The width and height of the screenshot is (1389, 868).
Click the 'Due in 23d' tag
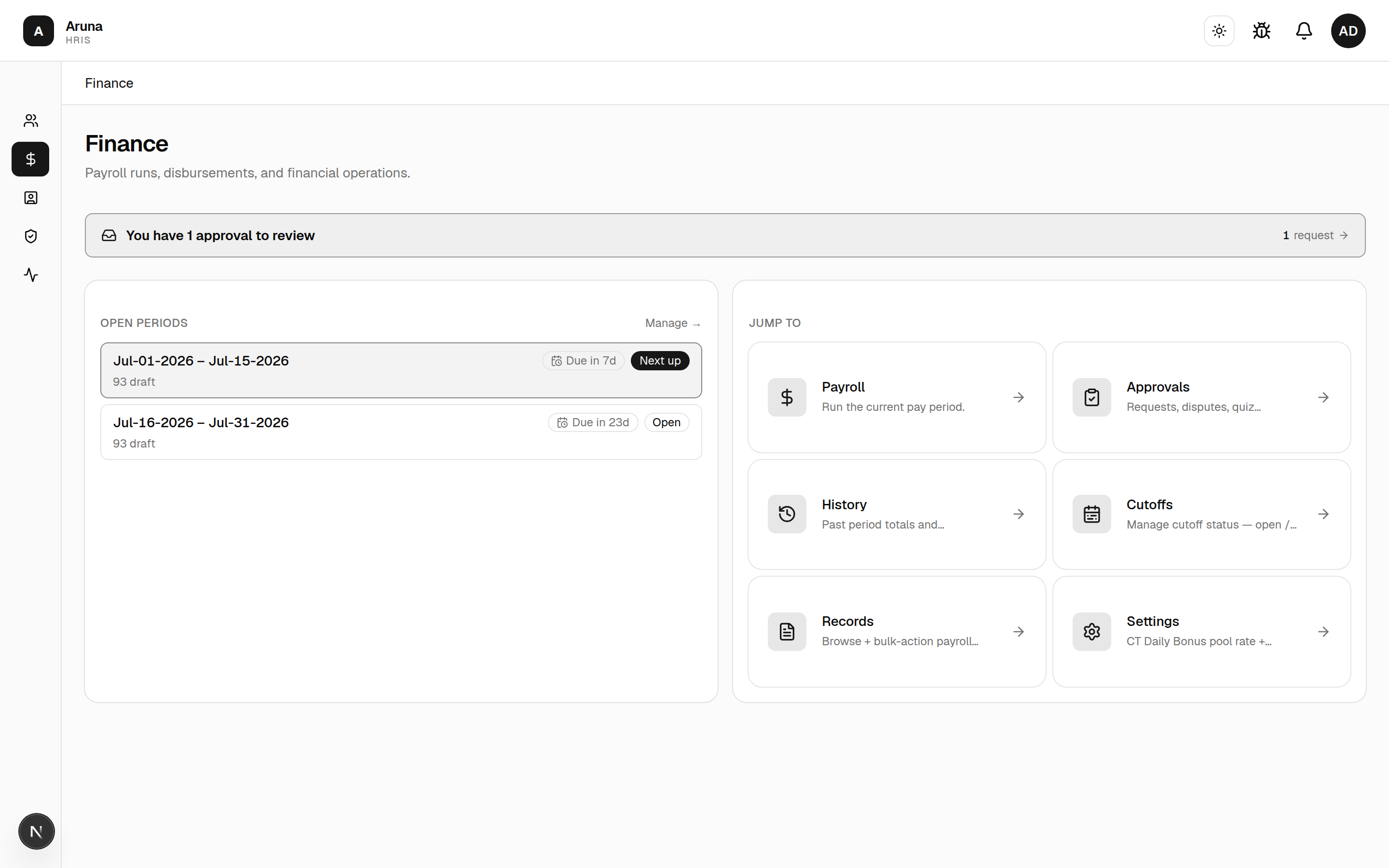click(593, 422)
